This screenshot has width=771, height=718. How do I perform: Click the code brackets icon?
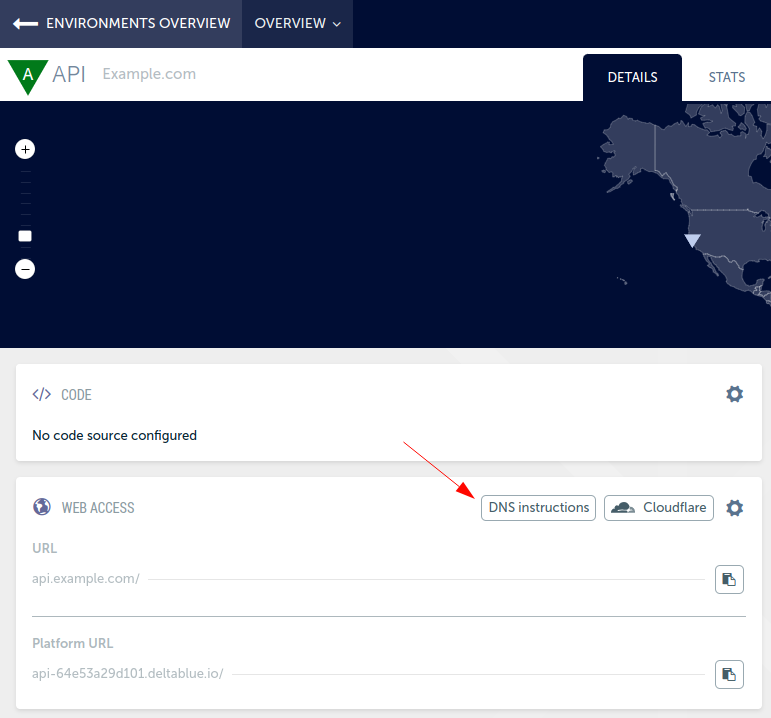(x=41, y=394)
